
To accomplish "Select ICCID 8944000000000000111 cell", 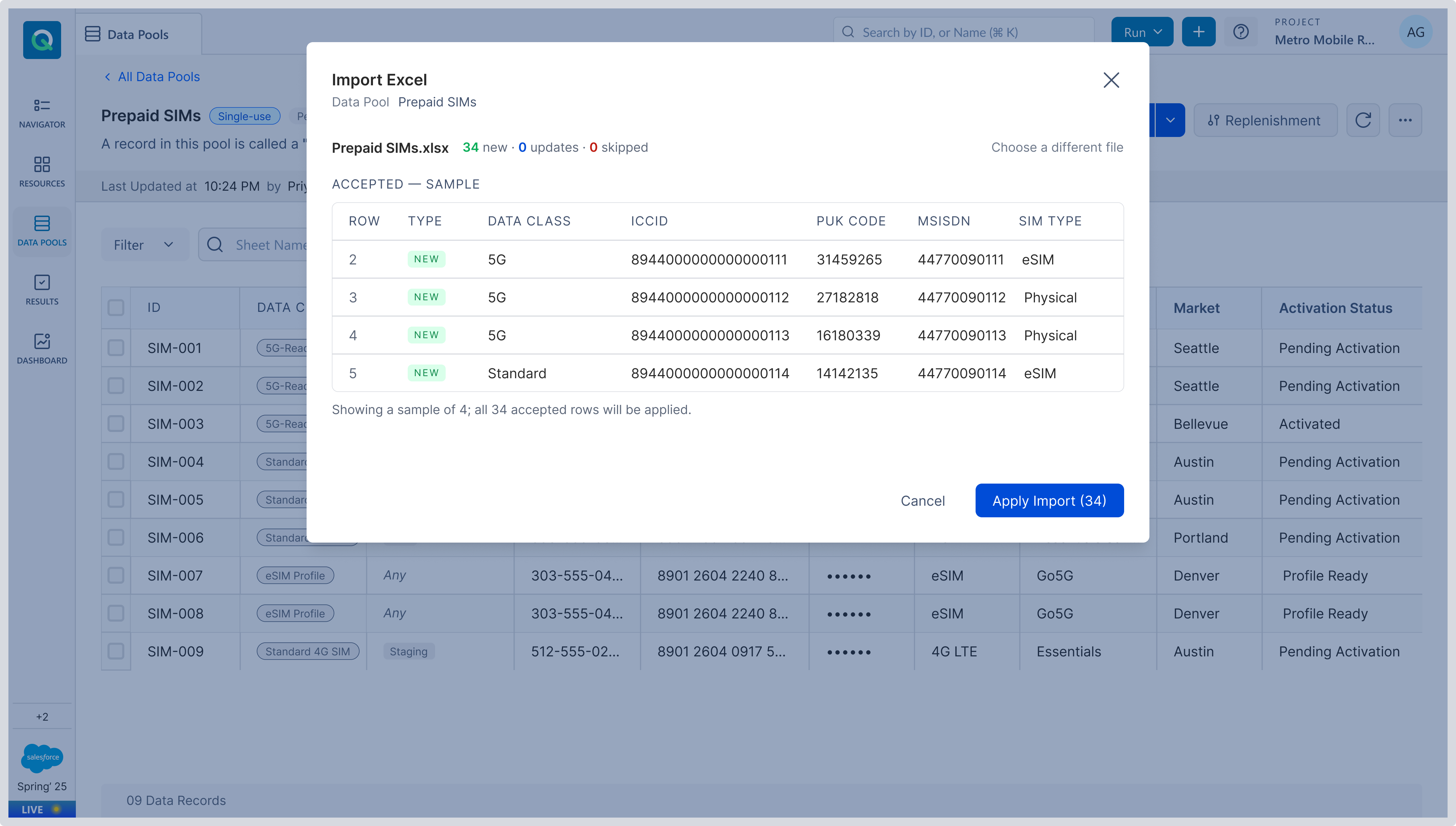I will [x=709, y=259].
